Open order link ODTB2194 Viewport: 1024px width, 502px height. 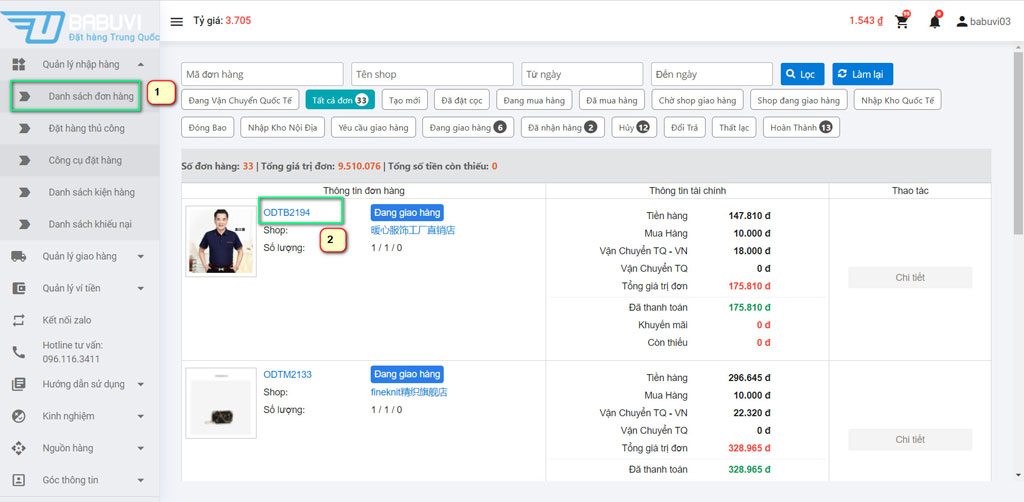pos(286,212)
